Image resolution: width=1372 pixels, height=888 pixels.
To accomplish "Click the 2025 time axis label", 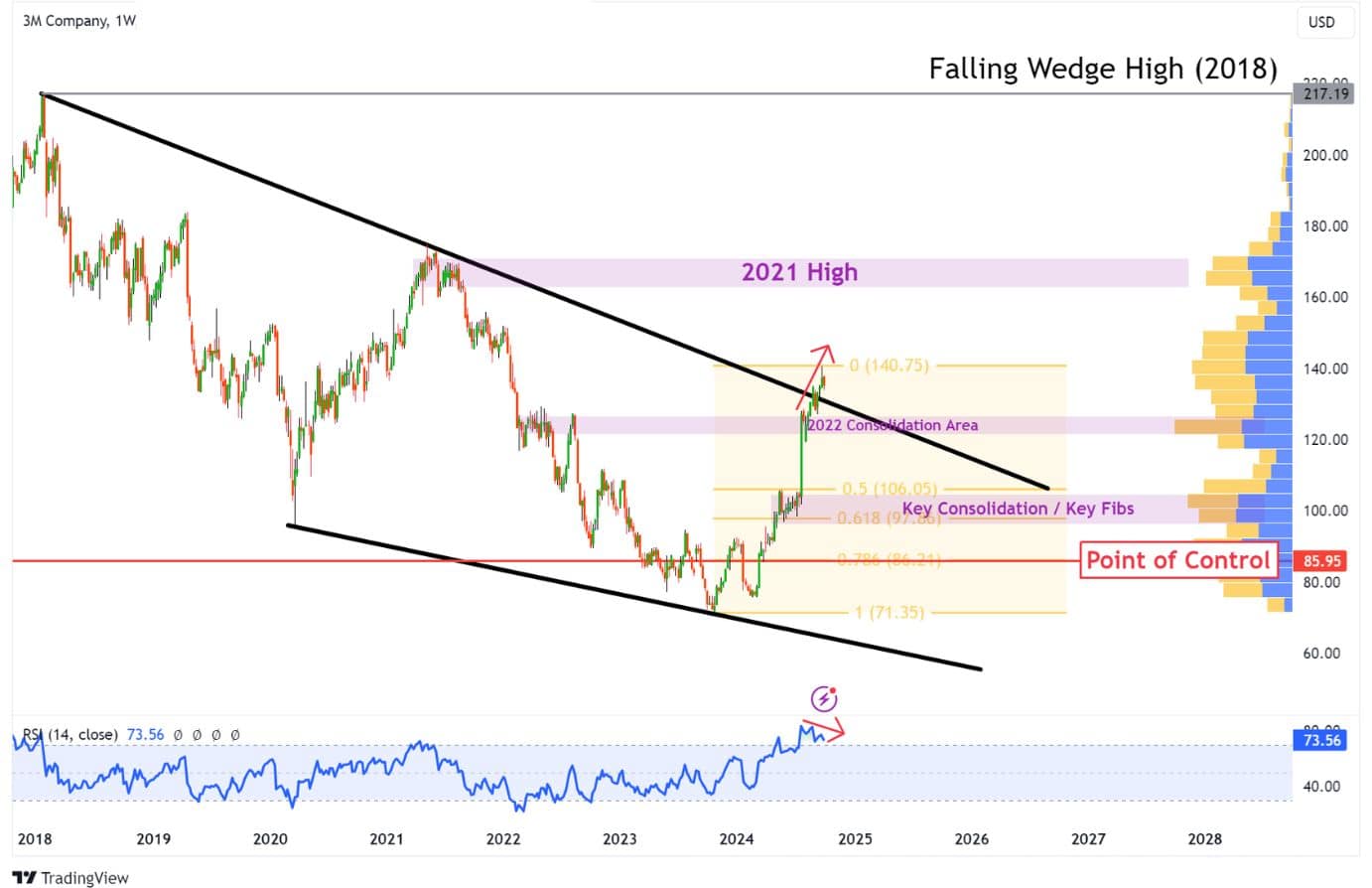I will click(x=855, y=838).
